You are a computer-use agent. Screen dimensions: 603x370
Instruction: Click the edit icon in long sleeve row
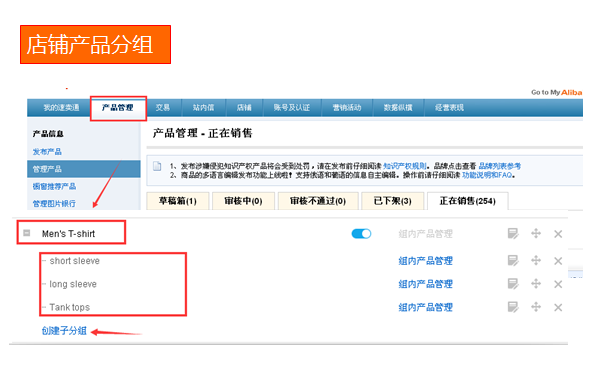(513, 284)
